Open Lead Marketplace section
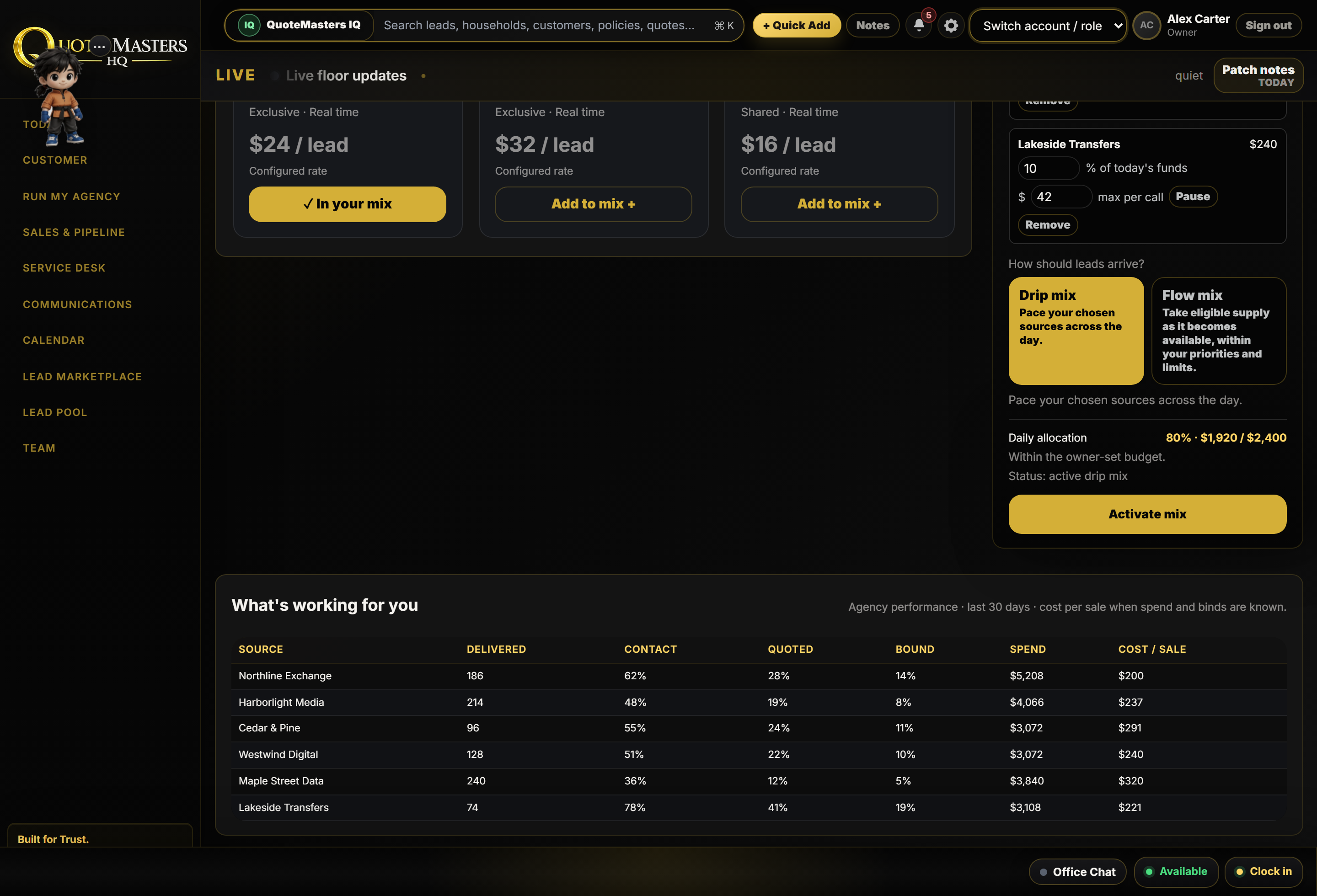The image size is (1317, 896). [x=82, y=377]
